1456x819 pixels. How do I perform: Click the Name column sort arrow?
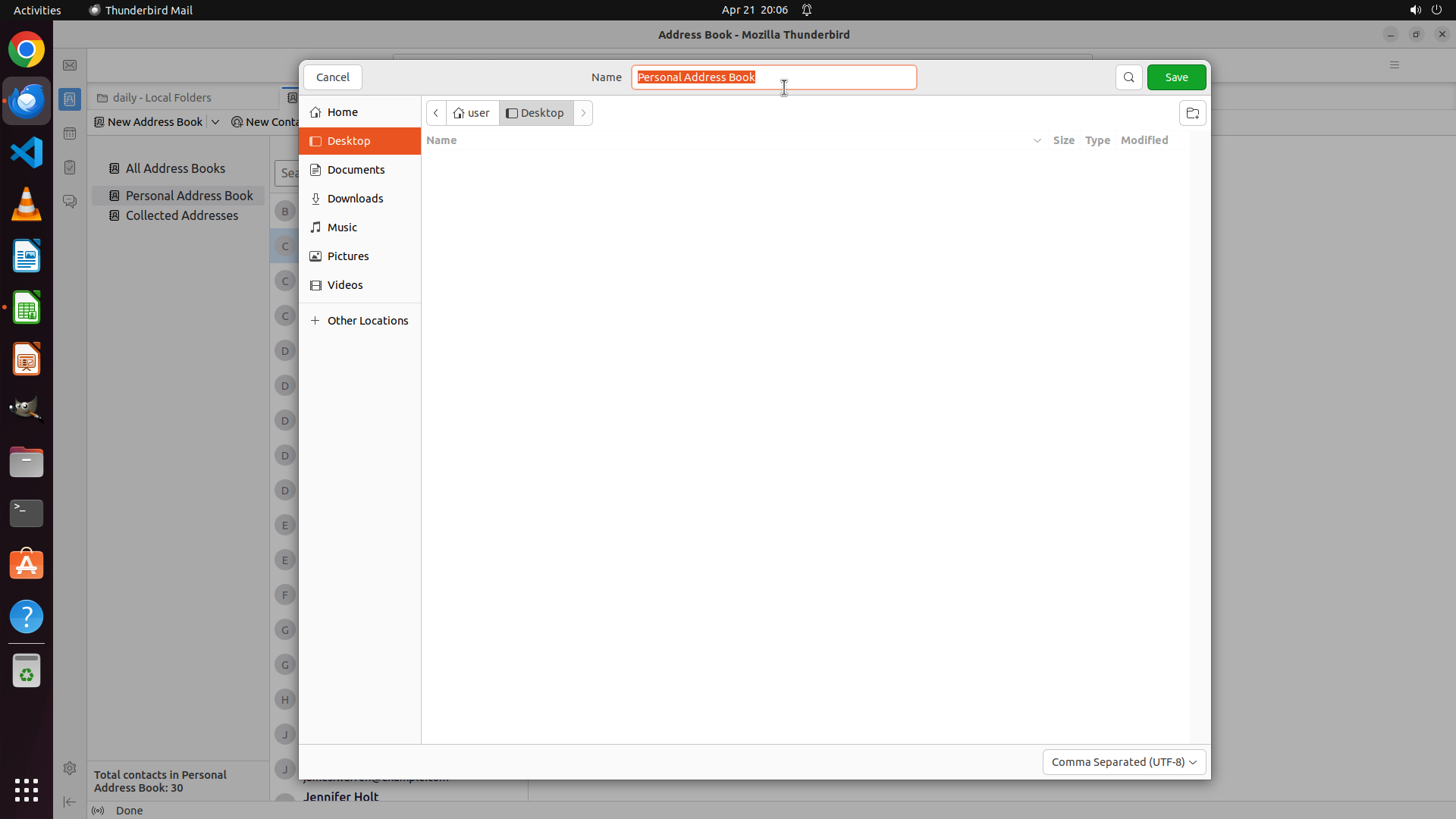(x=1037, y=141)
